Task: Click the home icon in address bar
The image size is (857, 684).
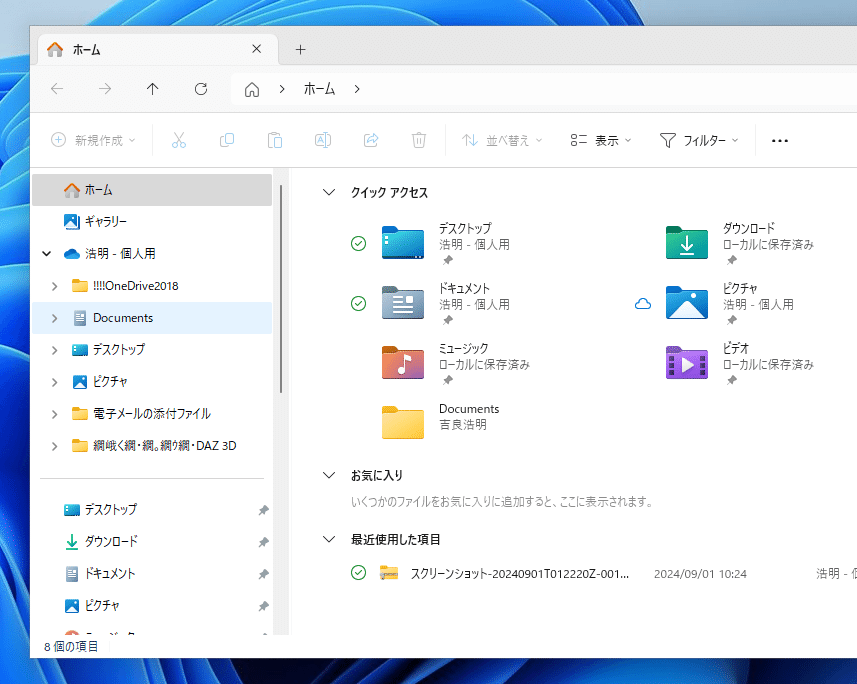Action: [x=251, y=89]
